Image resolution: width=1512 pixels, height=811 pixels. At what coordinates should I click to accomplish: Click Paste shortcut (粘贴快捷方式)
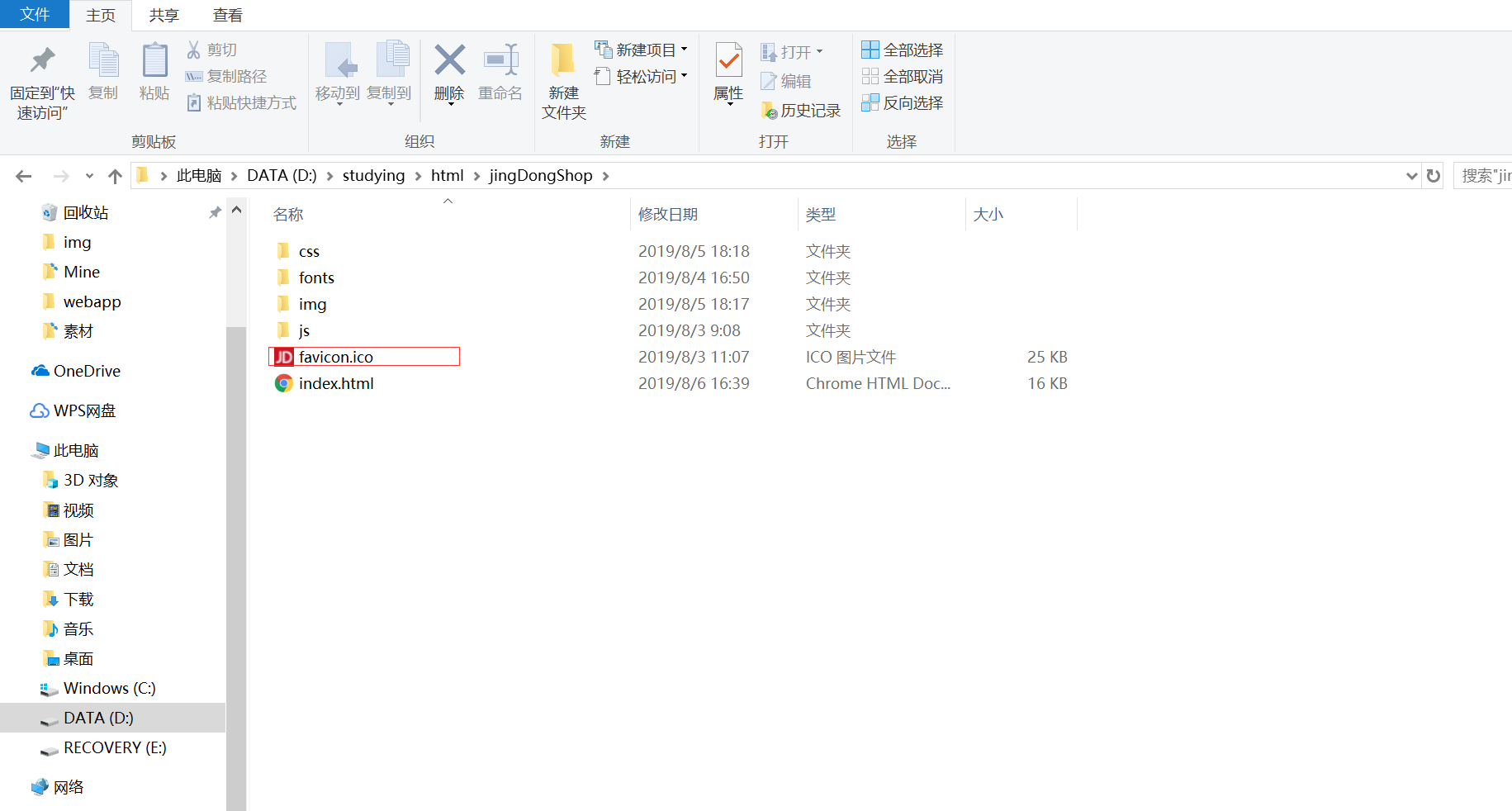(x=241, y=103)
